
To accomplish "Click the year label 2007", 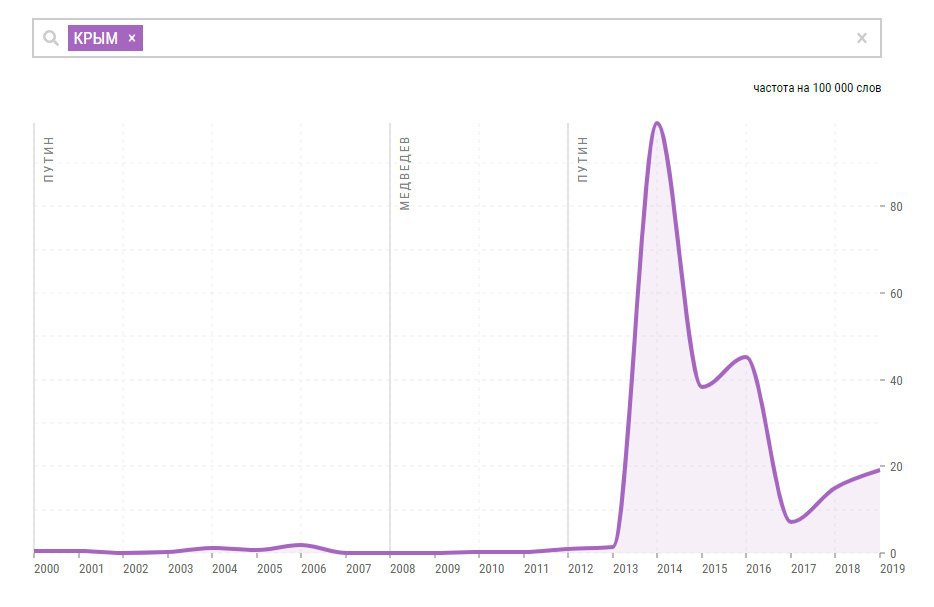I will click(x=359, y=569).
